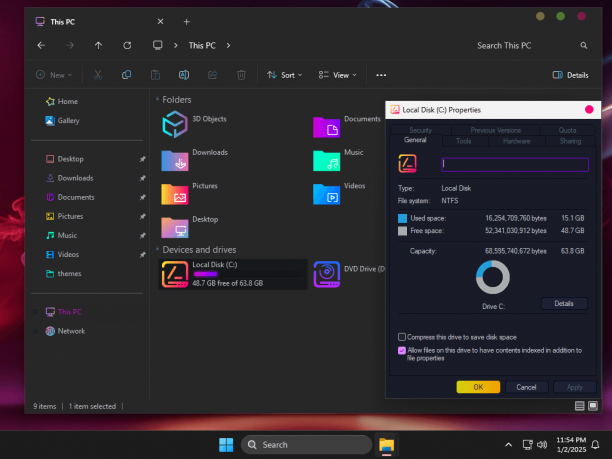Open the notifications bell icon
The width and height of the screenshot is (612, 459).
[x=595, y=445]
